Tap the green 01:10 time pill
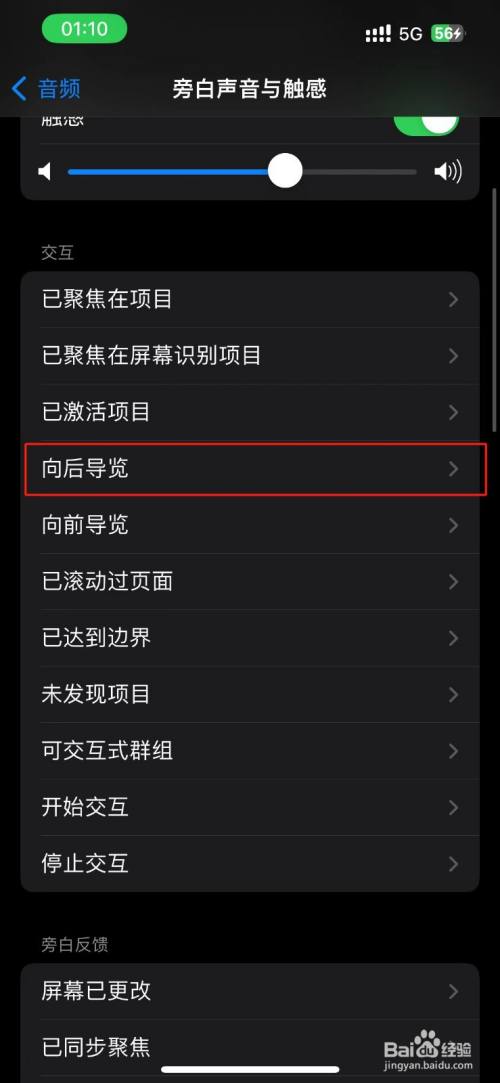 click(x=84, y=29)
